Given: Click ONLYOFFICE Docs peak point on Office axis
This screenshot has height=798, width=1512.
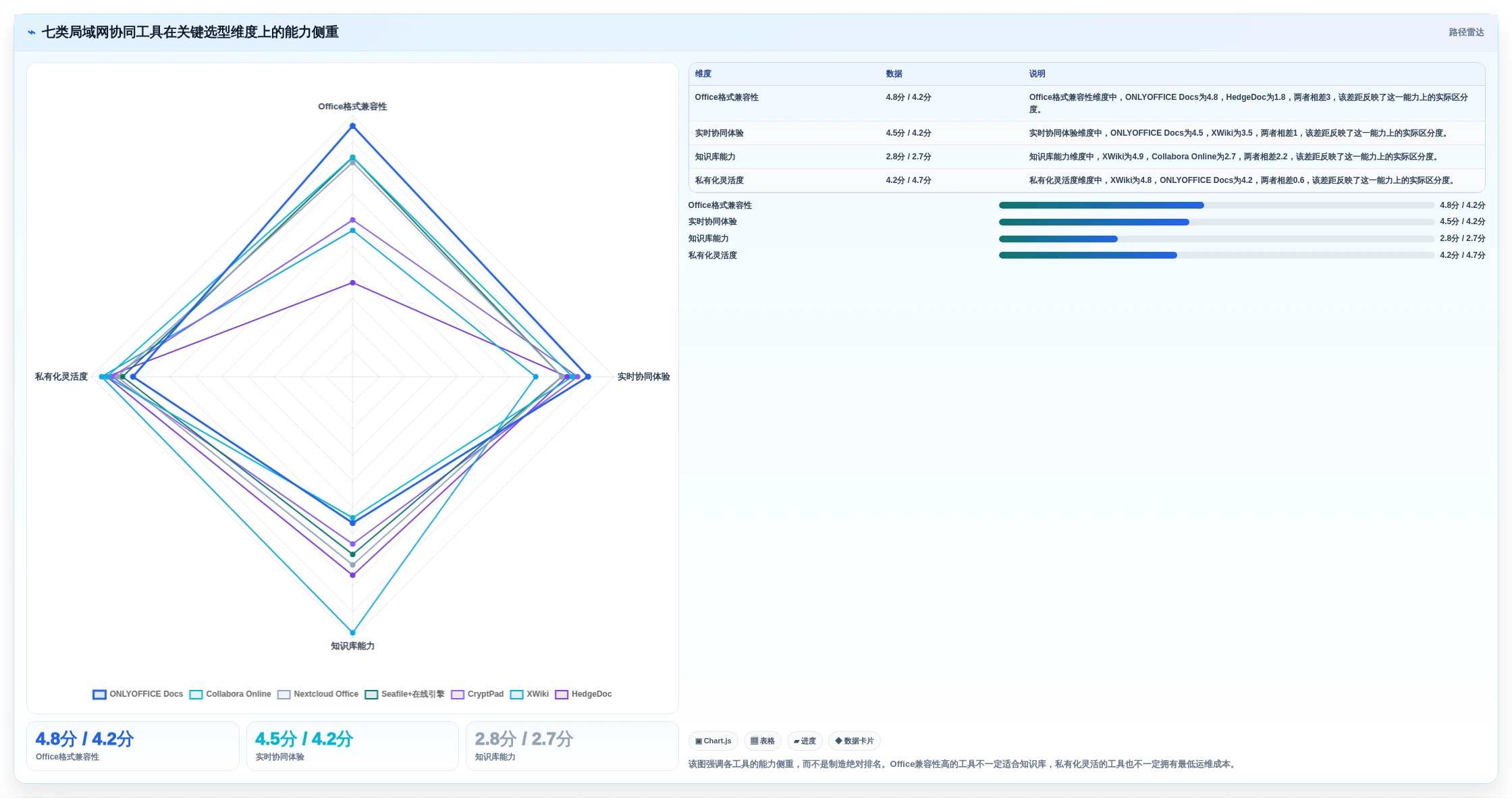Looking at the screenshot, I should (x=352, y=126).
